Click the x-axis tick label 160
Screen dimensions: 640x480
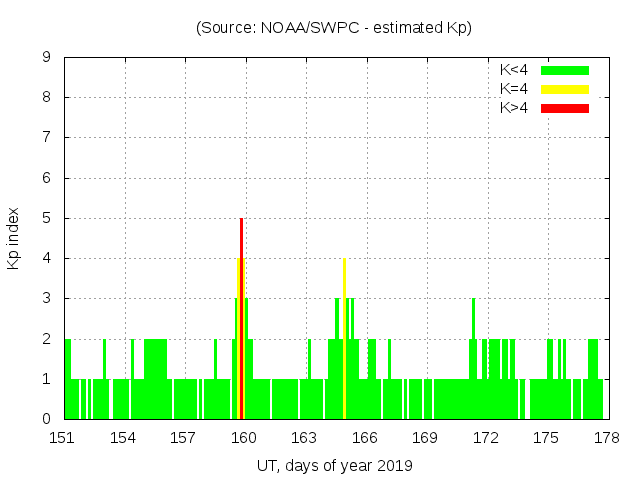coord(244,438)
